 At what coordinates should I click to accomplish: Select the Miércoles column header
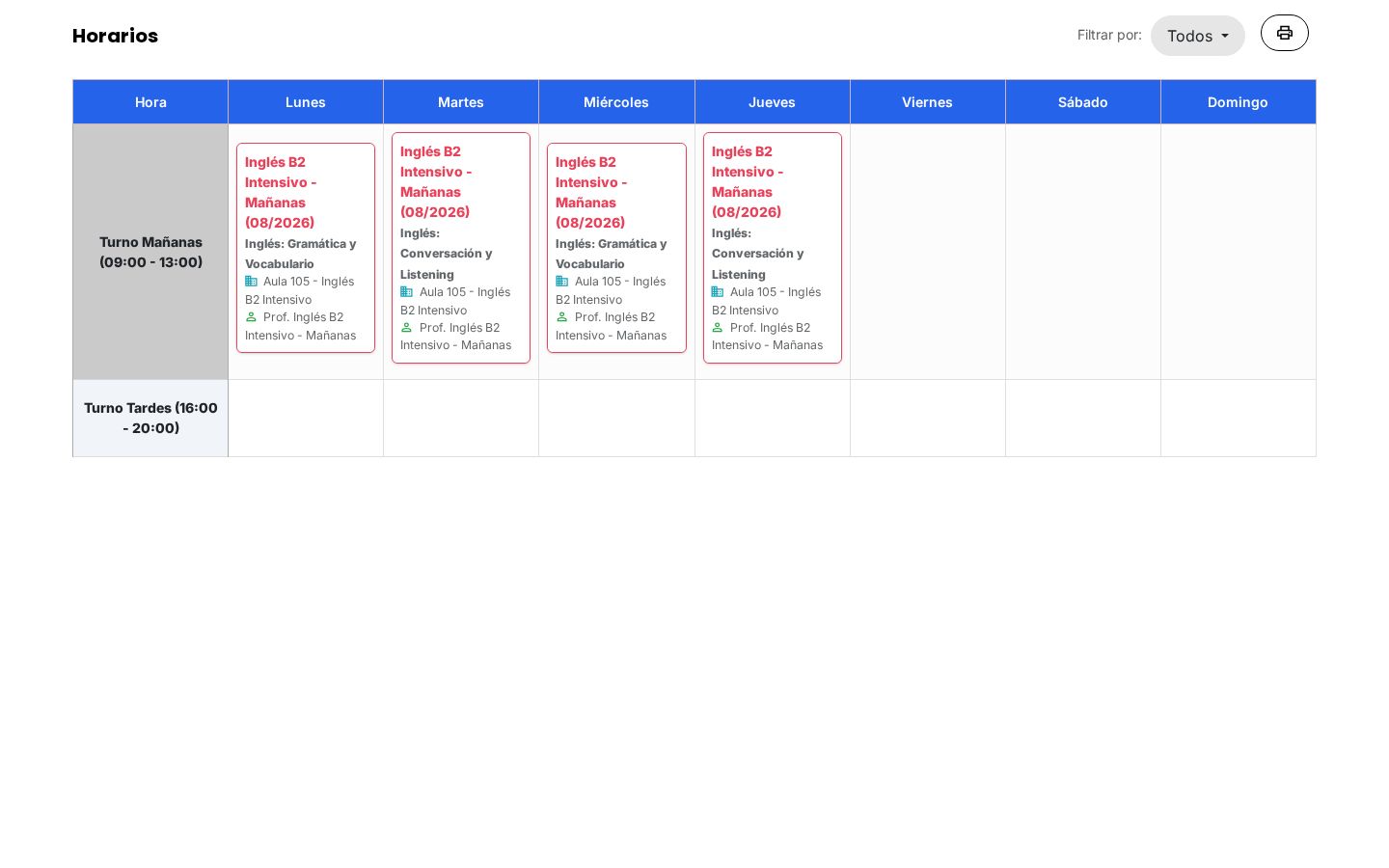click(x=616, y=102)
